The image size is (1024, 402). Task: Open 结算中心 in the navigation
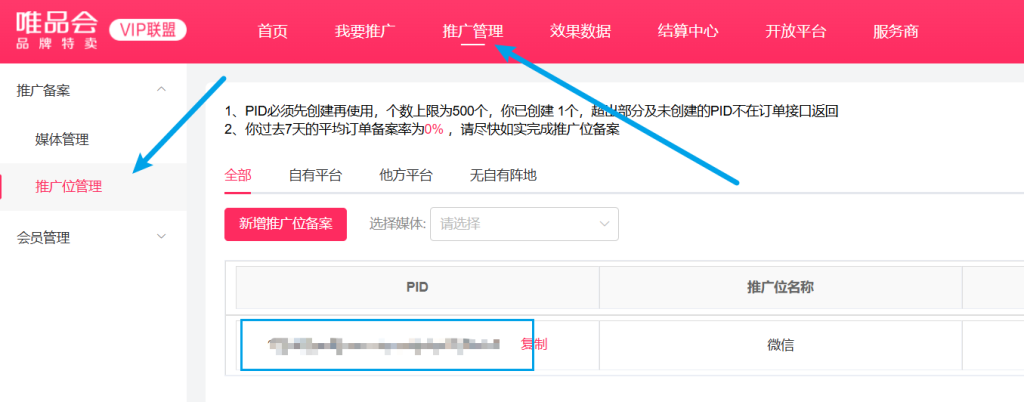(x=688, y=31)
